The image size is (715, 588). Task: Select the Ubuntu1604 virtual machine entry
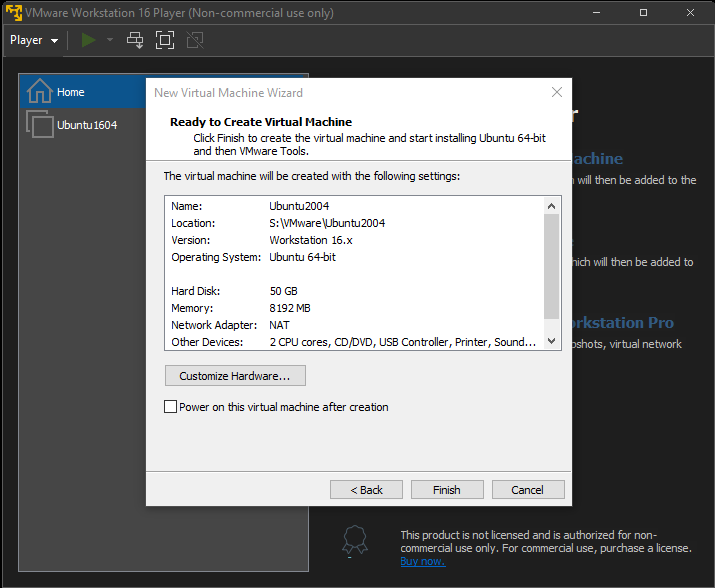(x=83, y=125)
